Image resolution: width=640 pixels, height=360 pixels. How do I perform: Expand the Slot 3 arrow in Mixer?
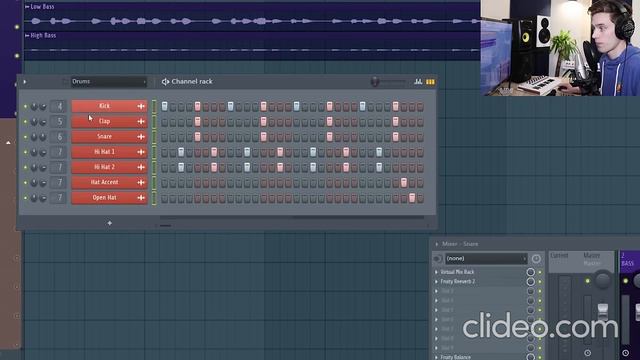pyautogui.click(x=436, y=291)
